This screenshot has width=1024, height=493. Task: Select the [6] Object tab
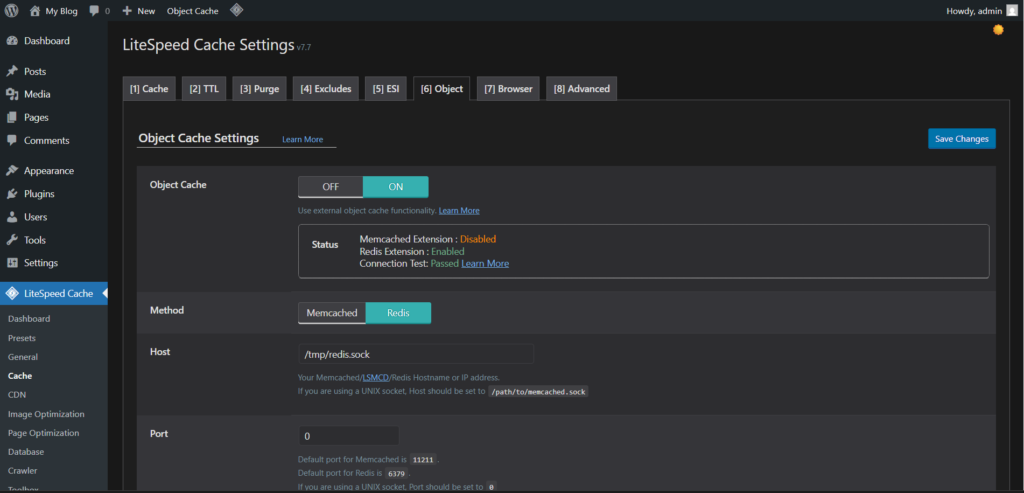[x=441, y=89]
